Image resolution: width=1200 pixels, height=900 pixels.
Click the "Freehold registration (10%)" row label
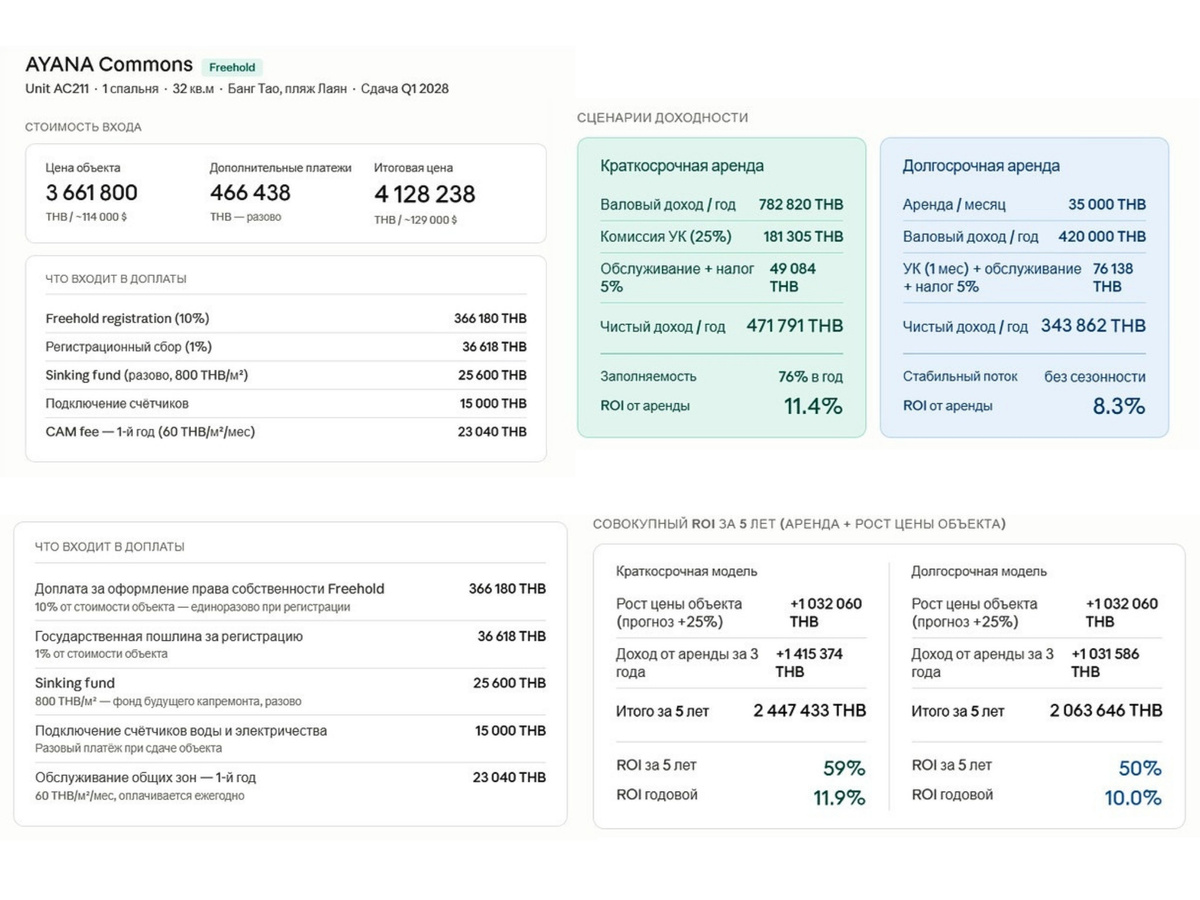127,318
